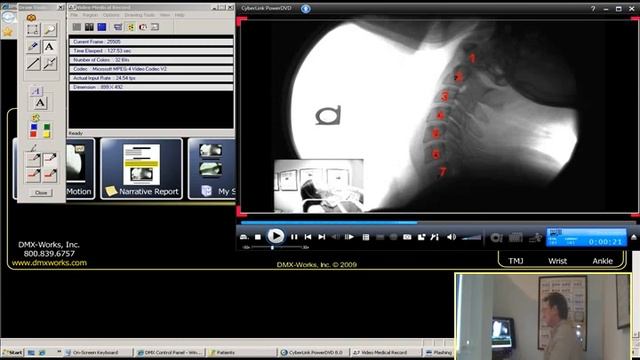Viewport: 640px width, 360px height.
Task: Click the blue screen toolbar icon
Action: point(102,27)
